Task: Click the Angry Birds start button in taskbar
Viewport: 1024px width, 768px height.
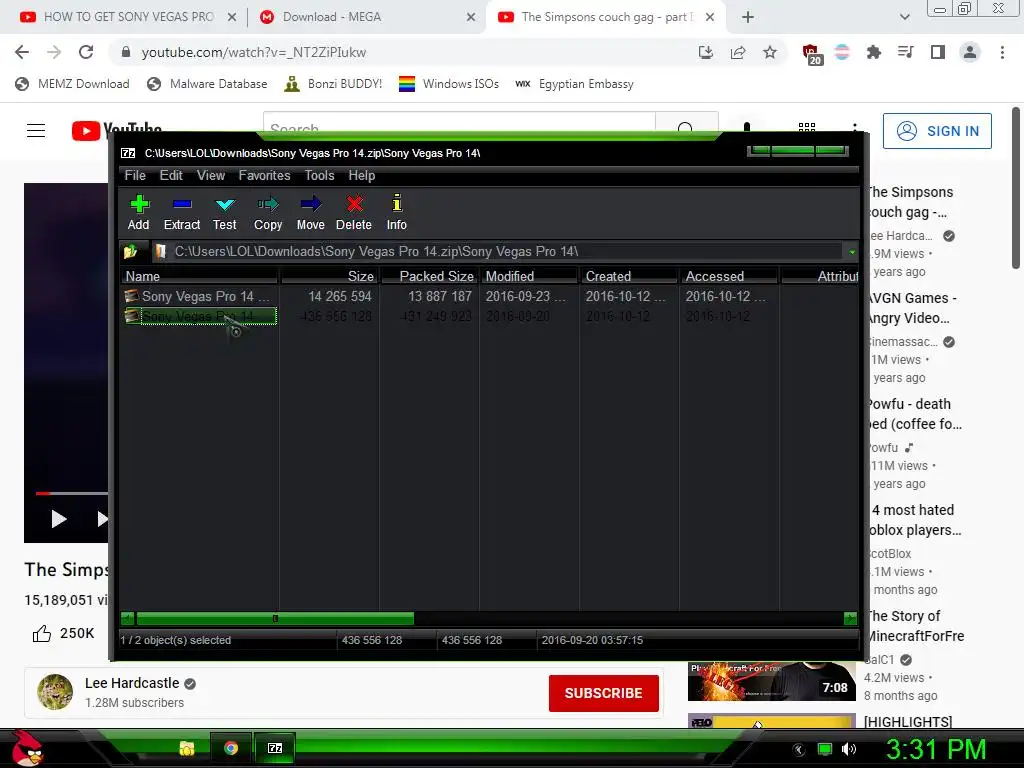Action: pos(27,748)
